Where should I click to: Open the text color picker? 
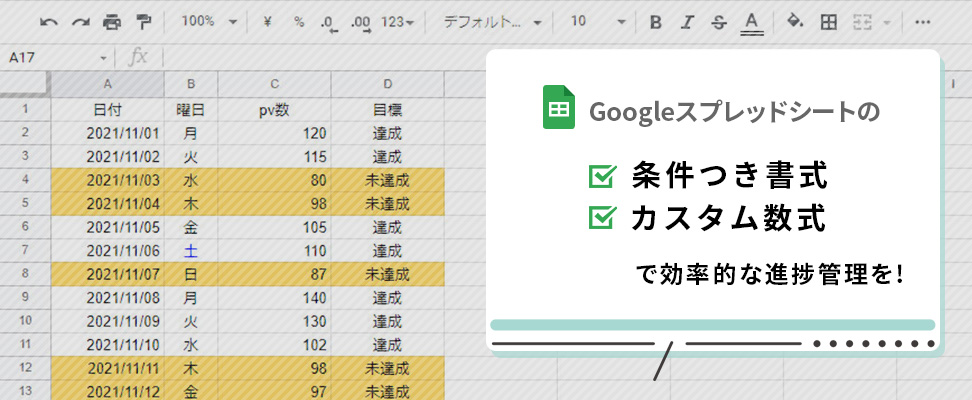pos(751,23)
